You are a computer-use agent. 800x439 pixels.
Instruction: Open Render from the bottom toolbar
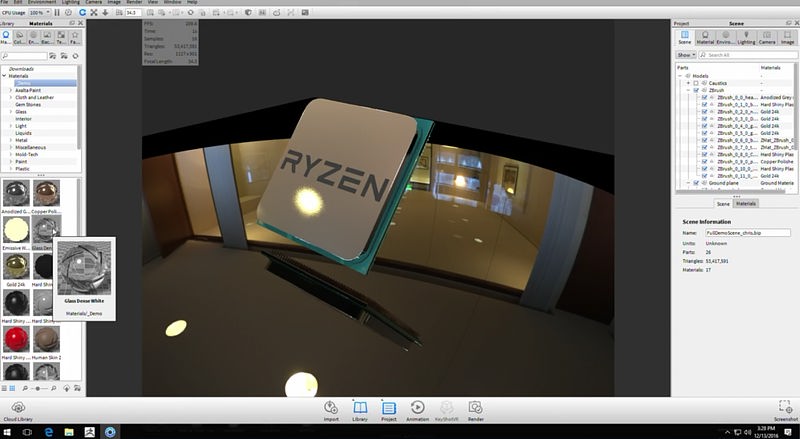[476, 410]
